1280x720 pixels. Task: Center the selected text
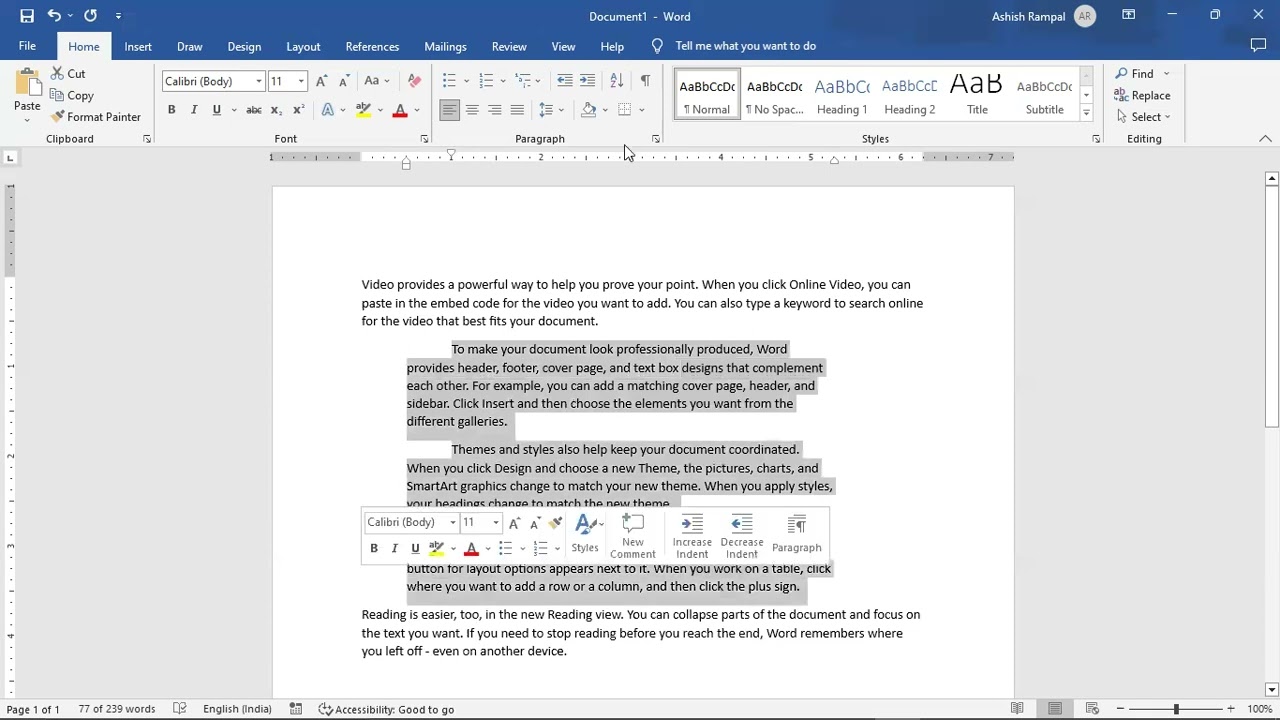472,110
